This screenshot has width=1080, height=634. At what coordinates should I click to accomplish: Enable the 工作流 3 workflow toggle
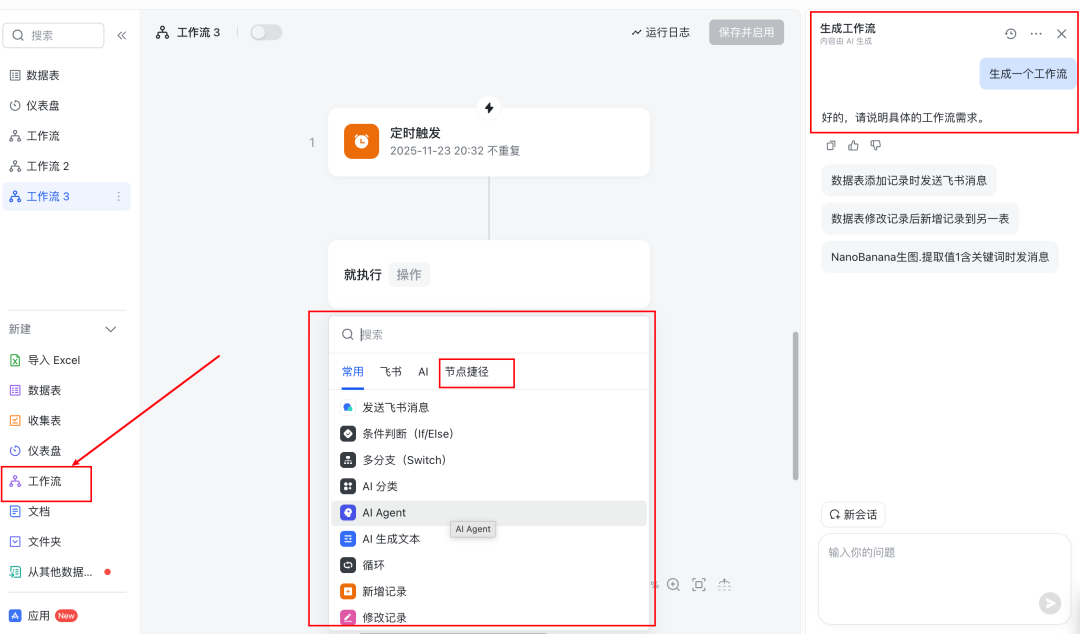265,32
